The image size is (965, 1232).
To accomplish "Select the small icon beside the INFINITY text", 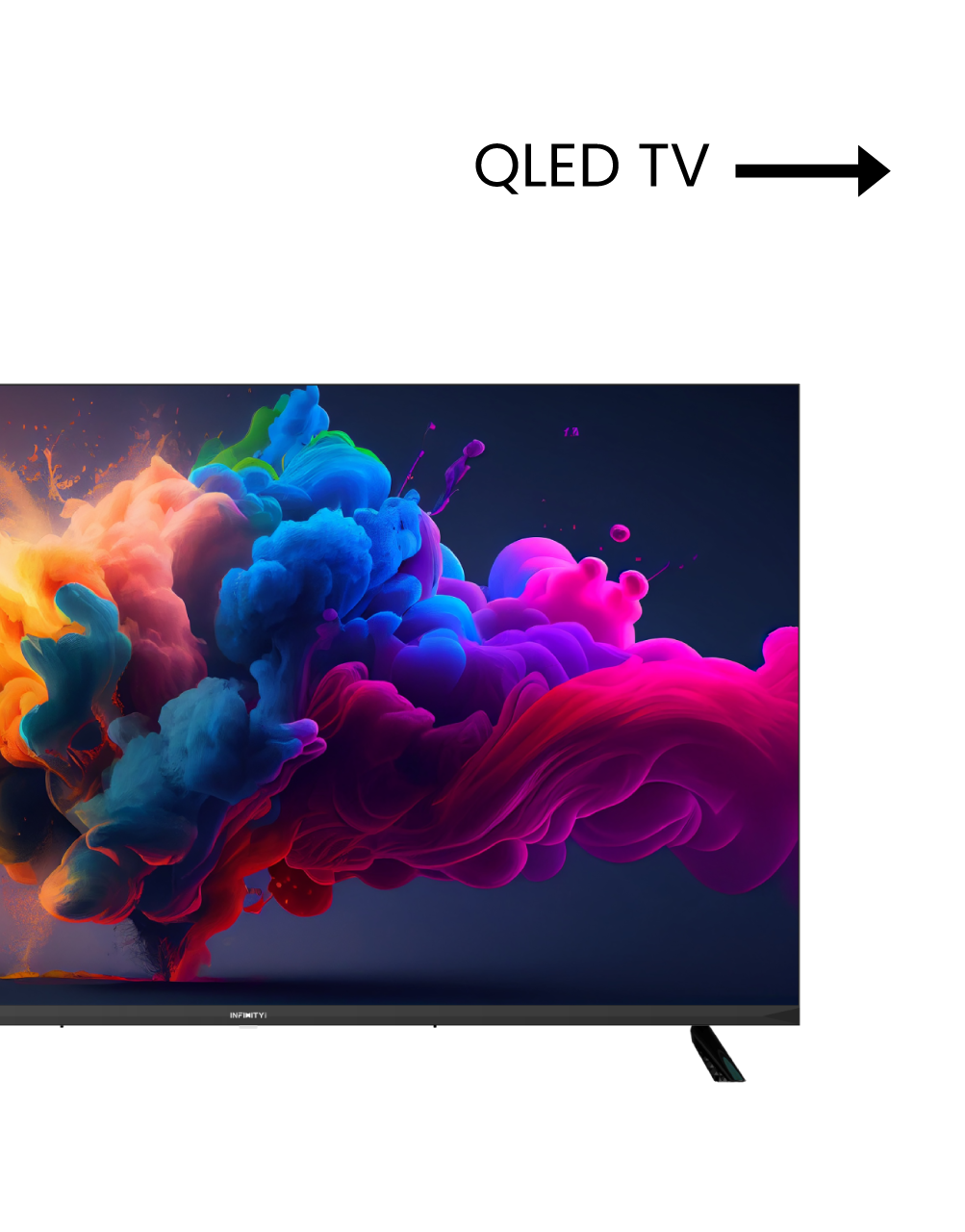I will 265,1015.
